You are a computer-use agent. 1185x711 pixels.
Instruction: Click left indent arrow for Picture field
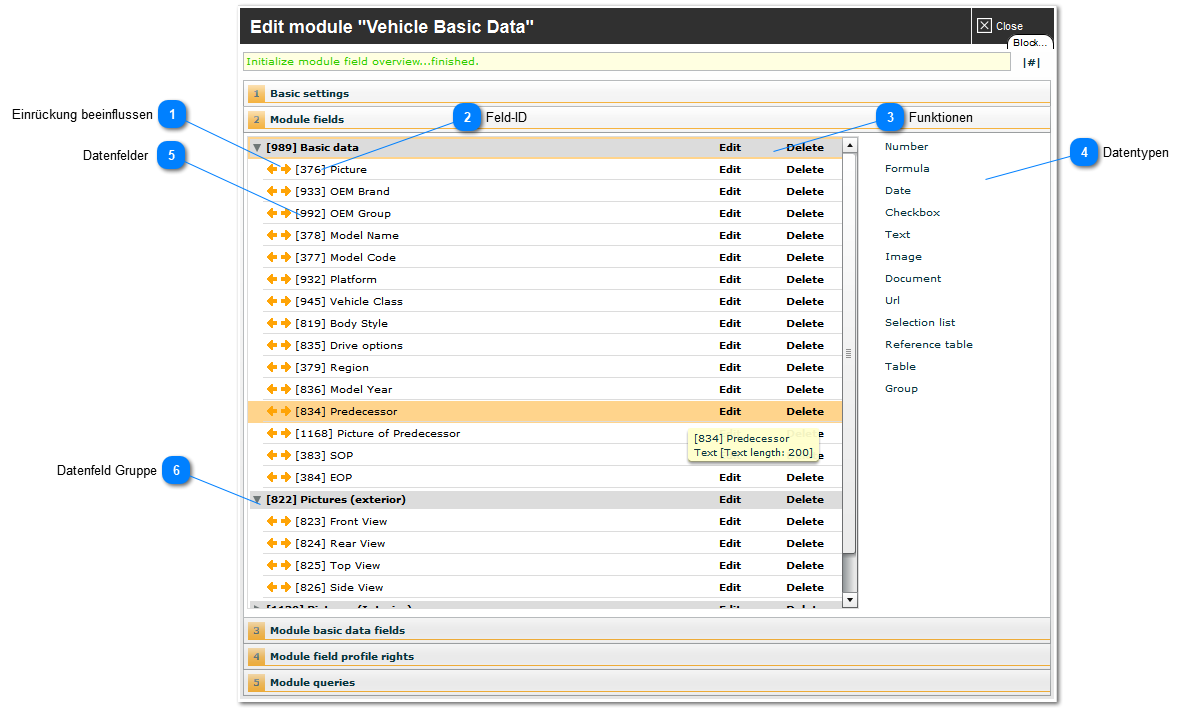[272, 169]
